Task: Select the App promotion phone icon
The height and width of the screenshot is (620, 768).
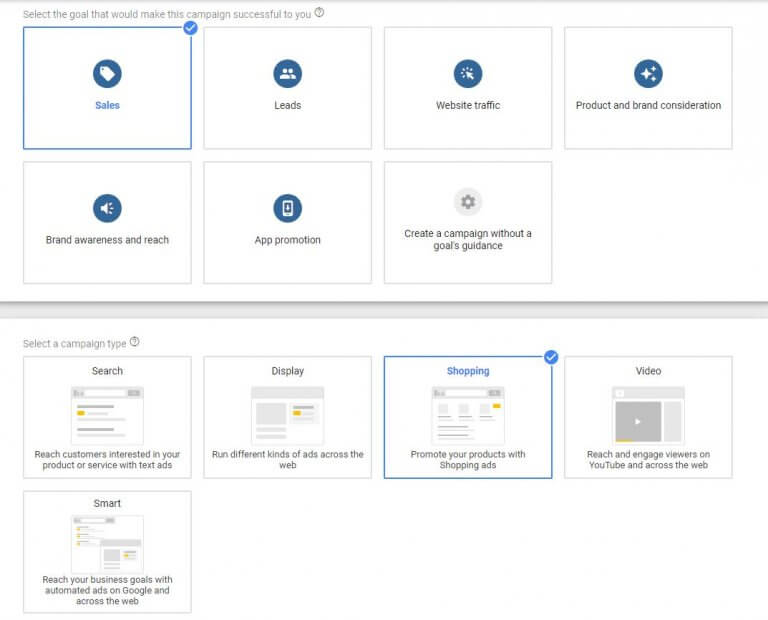Action: (287, 208)
